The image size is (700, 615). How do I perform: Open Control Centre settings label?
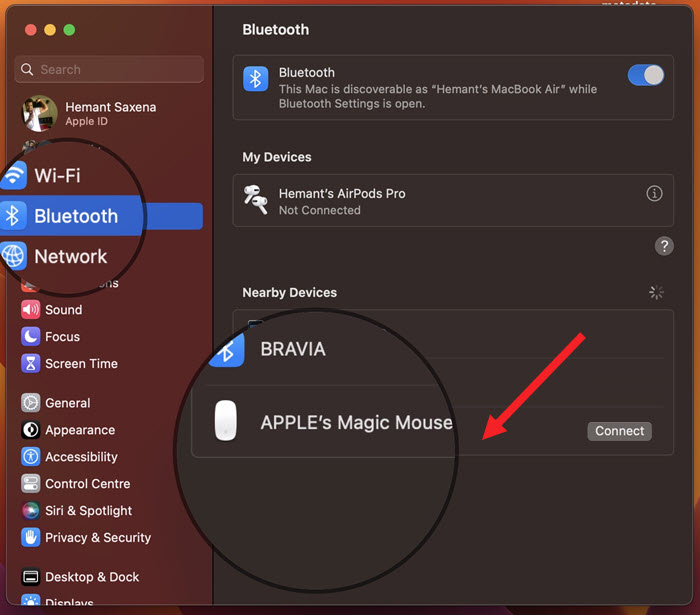88,484
